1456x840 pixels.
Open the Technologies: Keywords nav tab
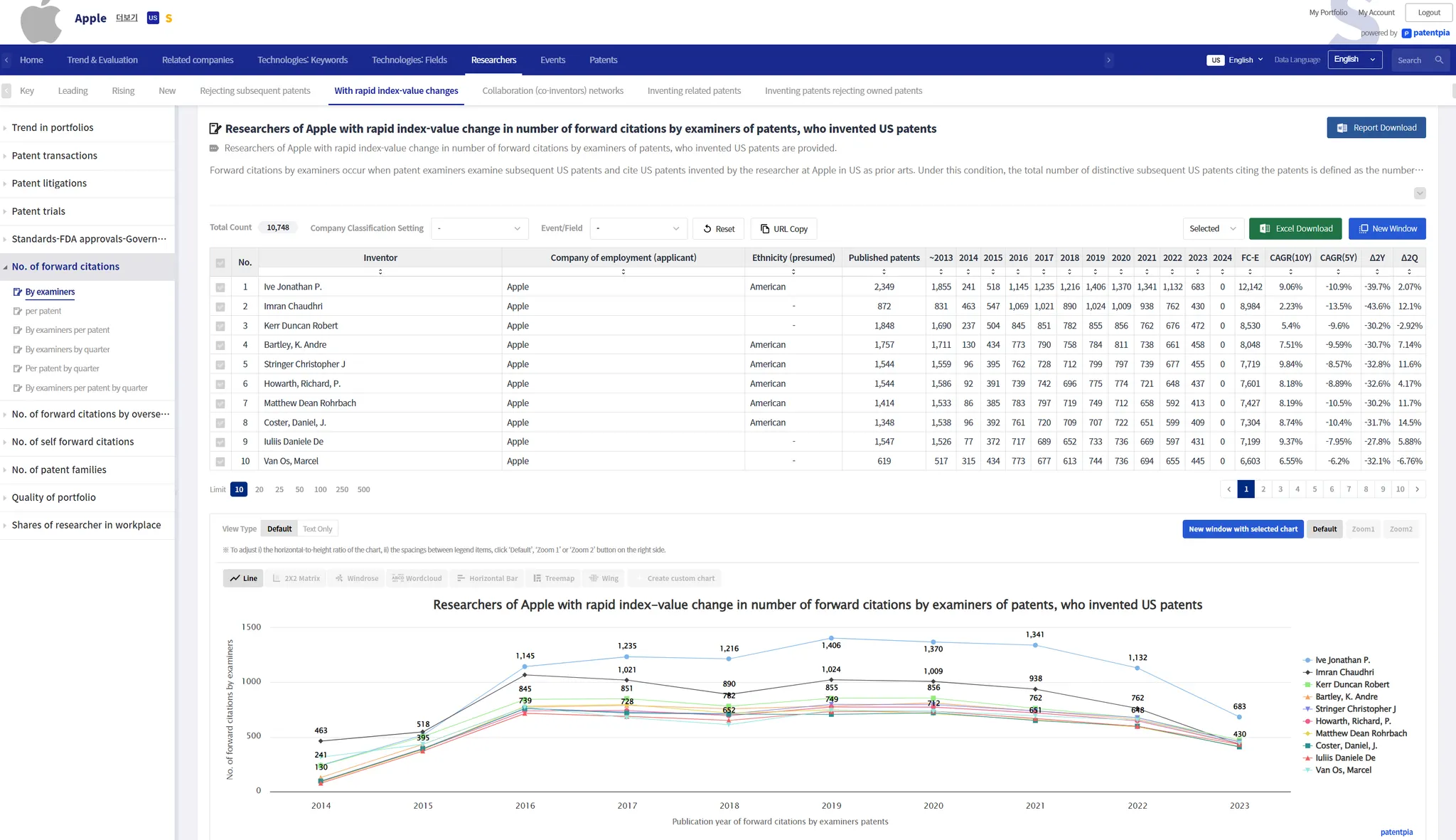(302, 60)
